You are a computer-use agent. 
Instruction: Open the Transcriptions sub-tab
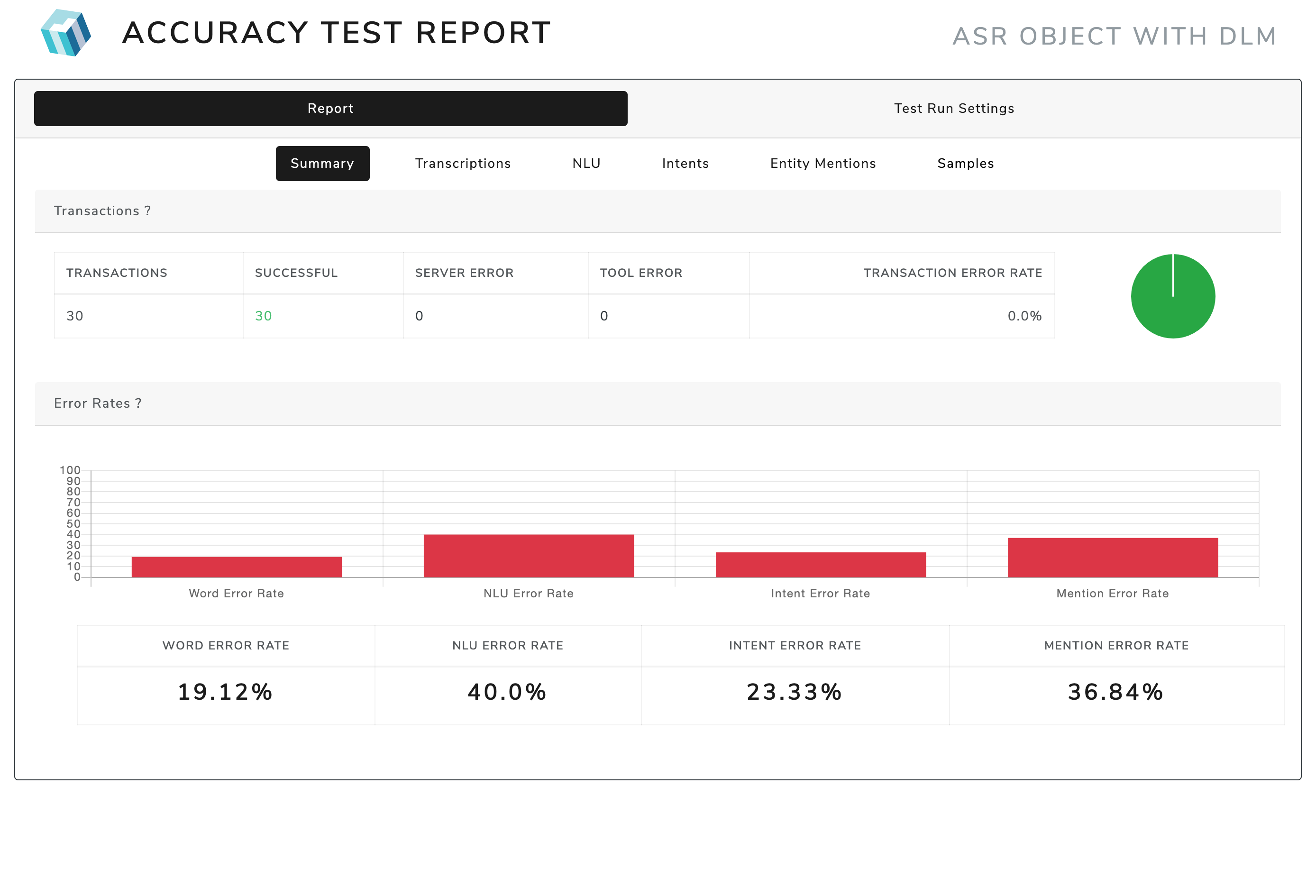463,164
